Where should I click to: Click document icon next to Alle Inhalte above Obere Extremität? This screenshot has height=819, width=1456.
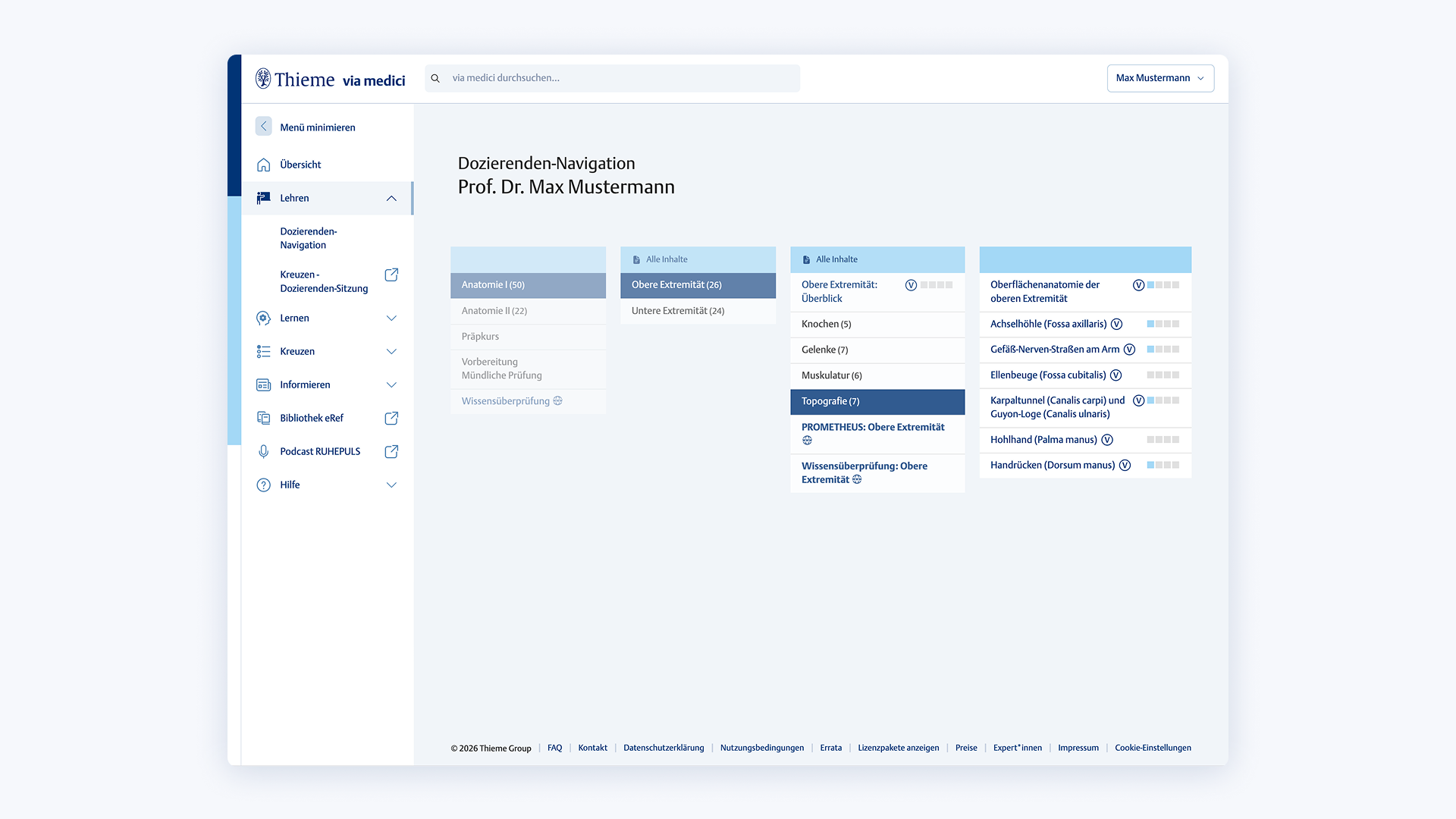[x=636, y=259]
